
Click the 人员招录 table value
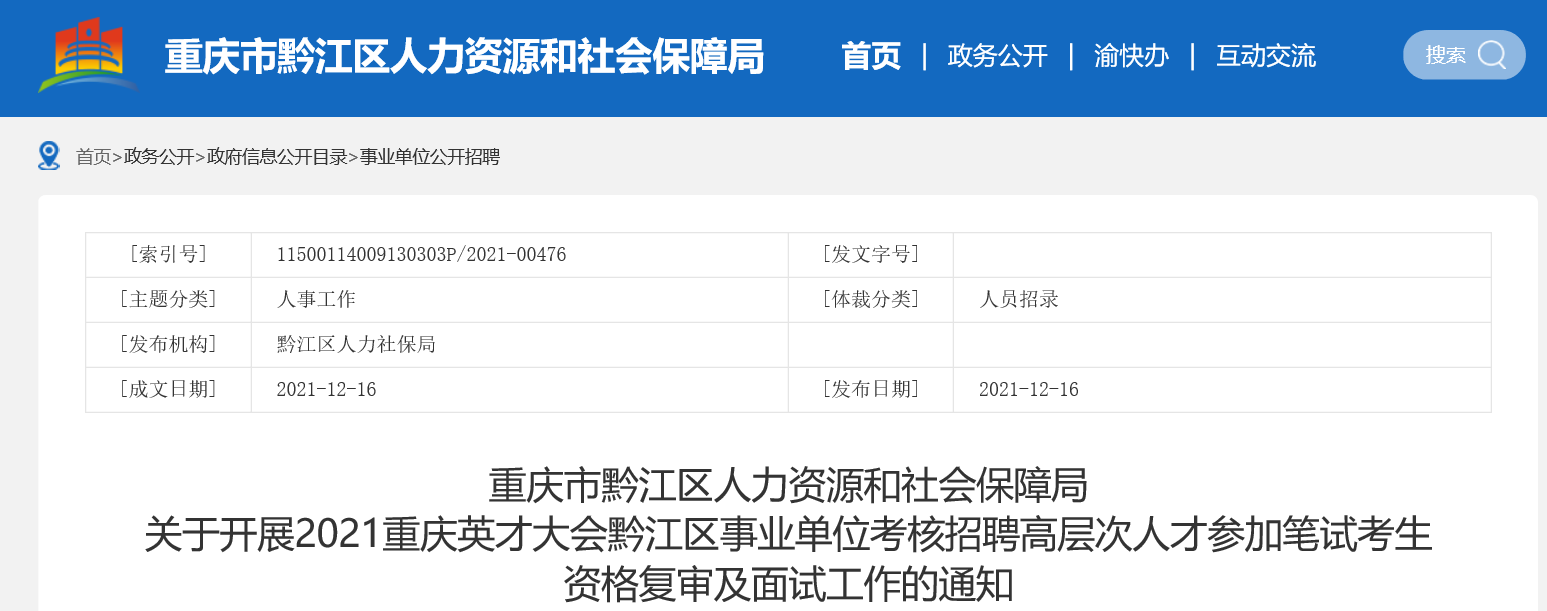1019,299
